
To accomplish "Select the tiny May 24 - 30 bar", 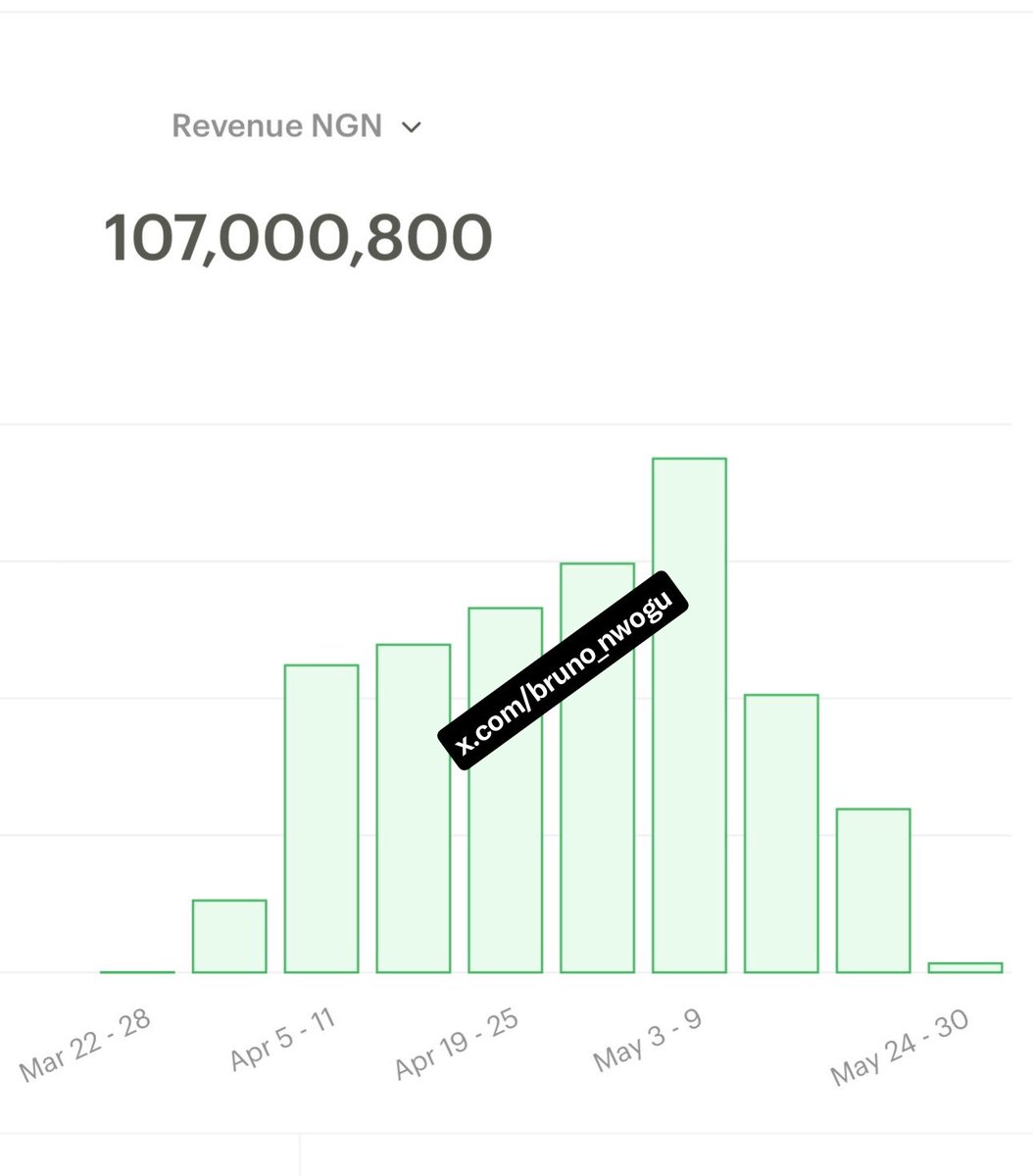I will (x=965, y=967).
